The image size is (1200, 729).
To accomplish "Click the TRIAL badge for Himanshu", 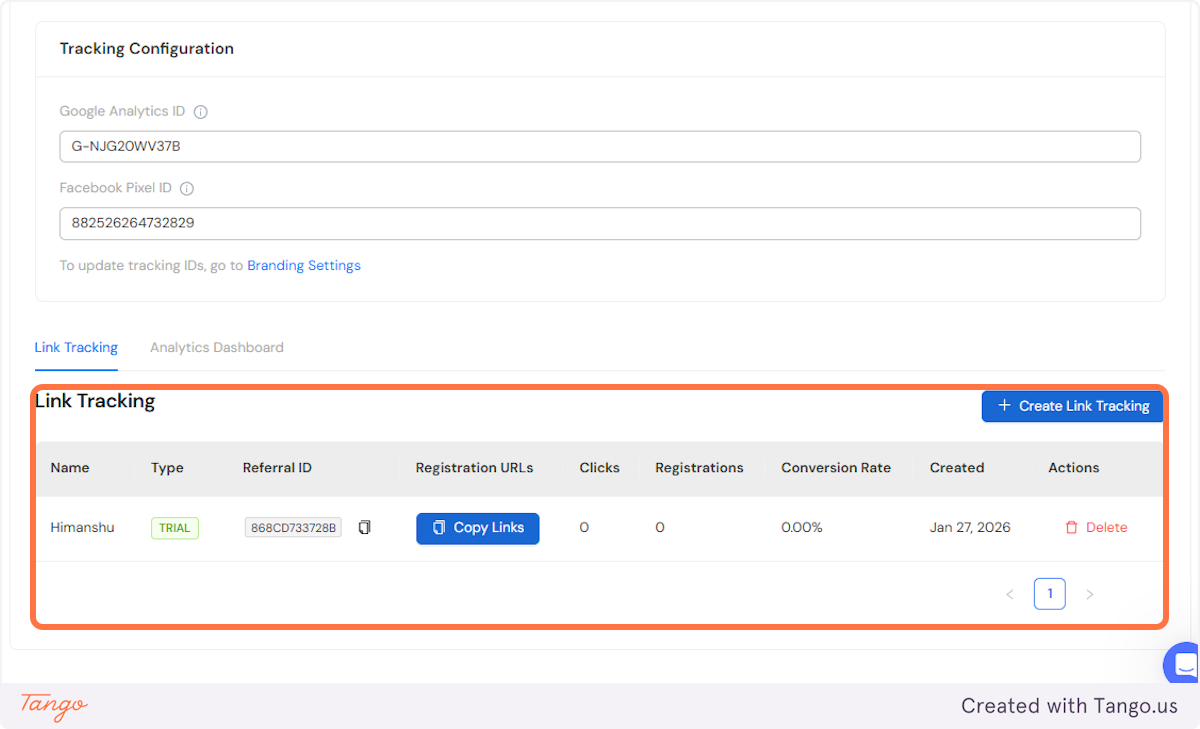I will [x=174, y=527].
